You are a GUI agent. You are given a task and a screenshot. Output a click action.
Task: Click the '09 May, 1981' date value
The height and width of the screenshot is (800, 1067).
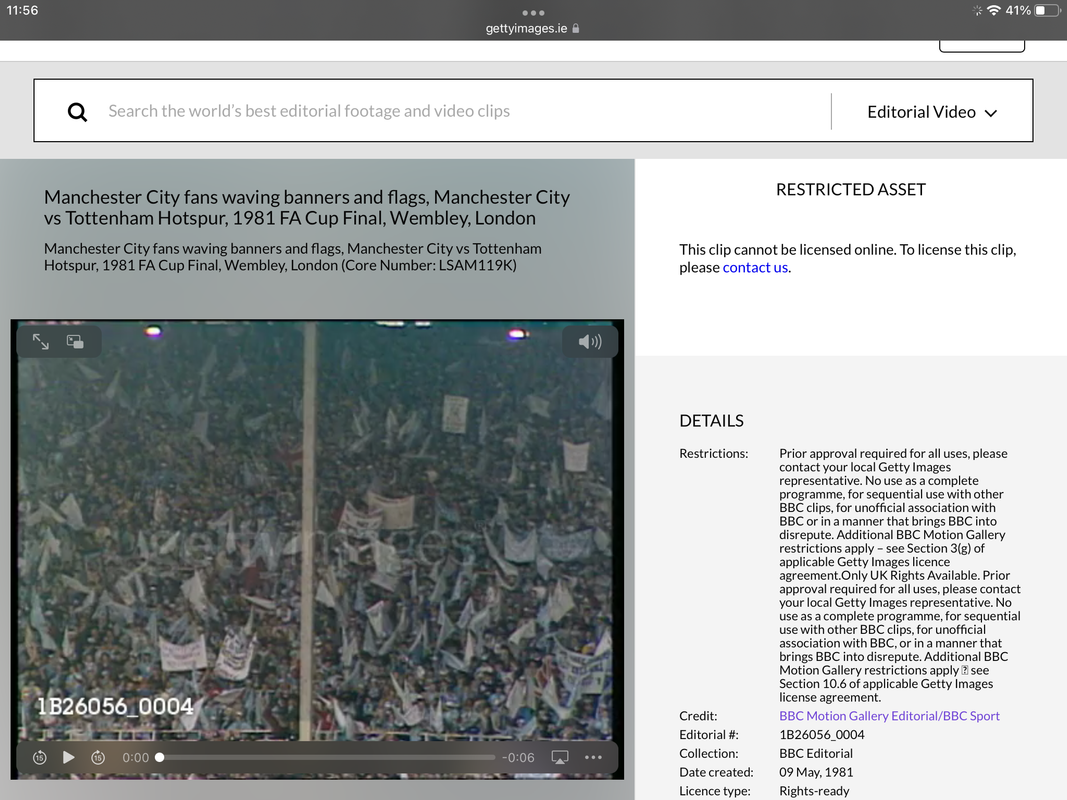click(x=816, y=772)
